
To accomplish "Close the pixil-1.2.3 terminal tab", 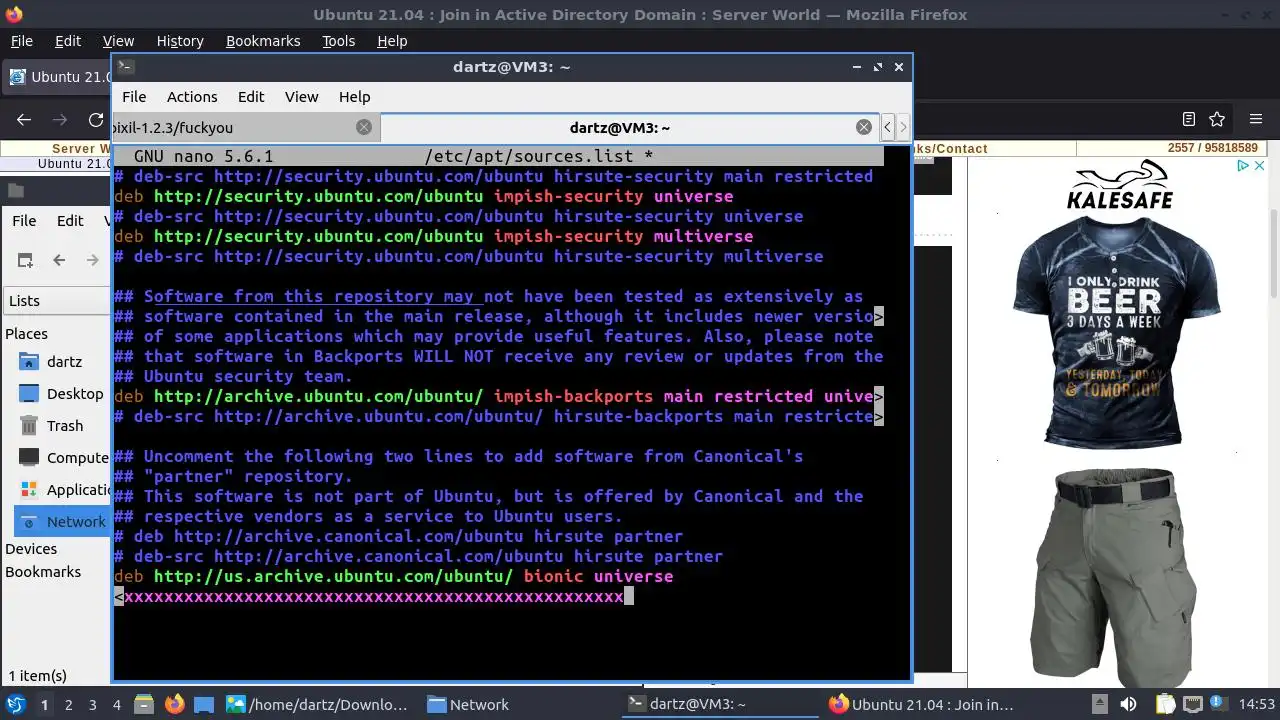I will (364, 127).
